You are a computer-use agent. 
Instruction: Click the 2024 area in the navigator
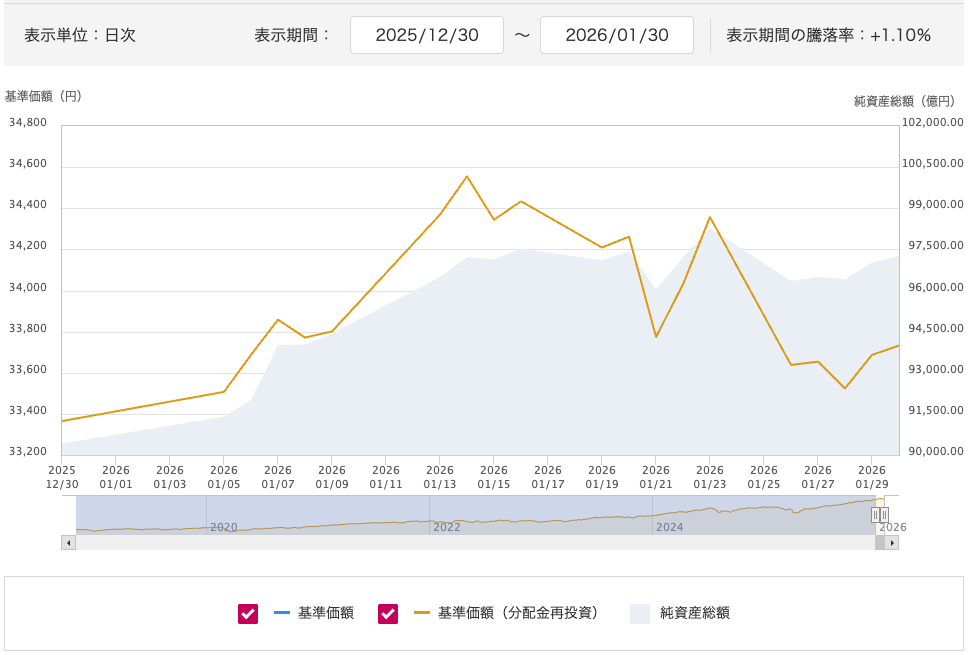click(x=669, y=526)
